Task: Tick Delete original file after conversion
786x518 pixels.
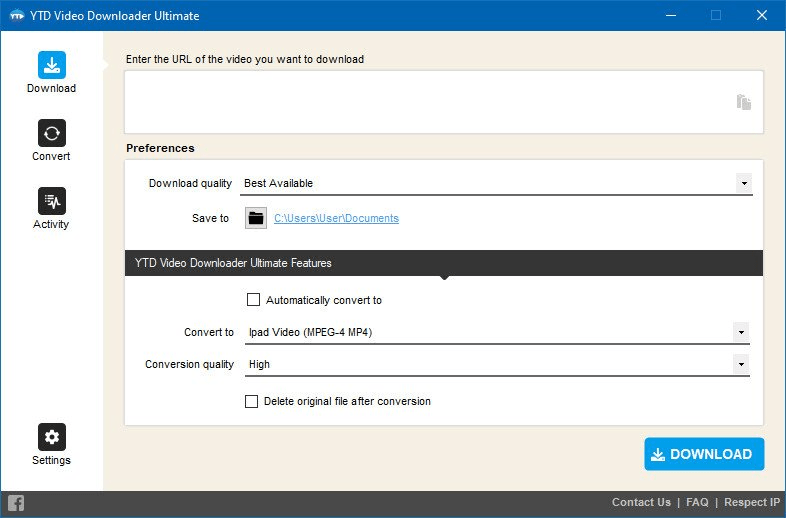Action: click(x=252, y=401)
